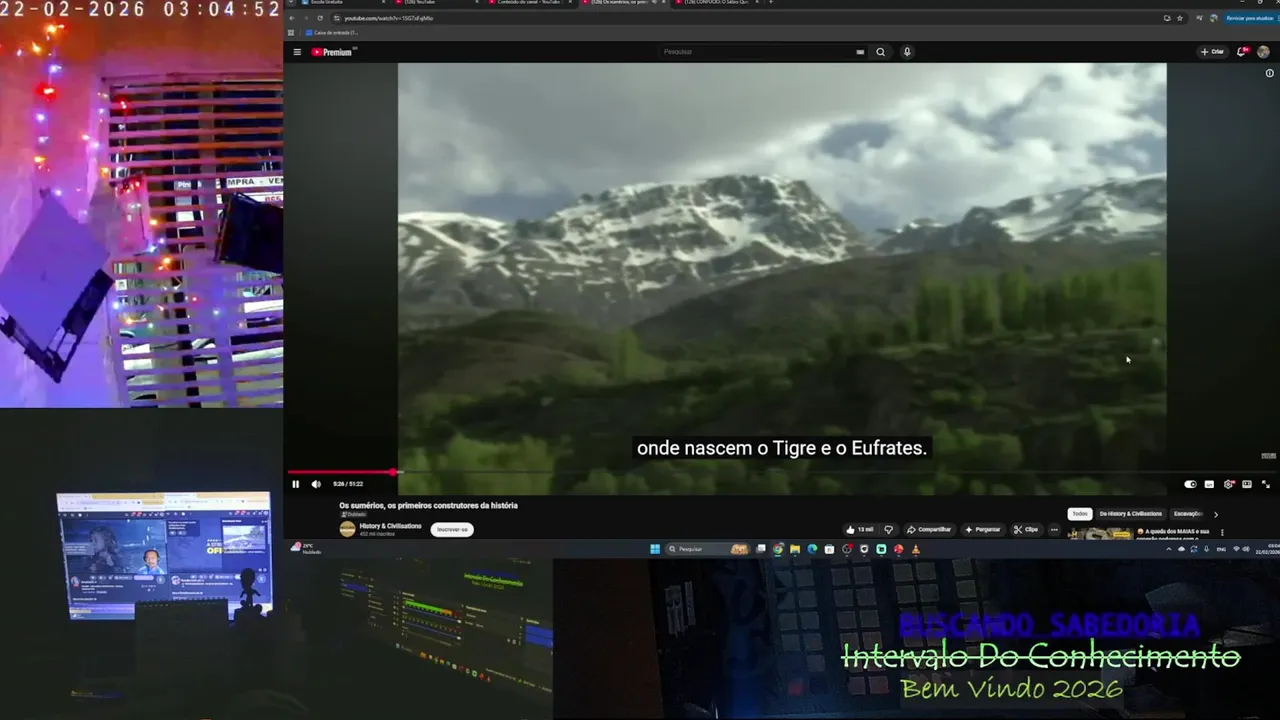Viewport: 1280px width, 720px height.
Task: Open the A queda dos MAIAS recommended video thumbnail
Action: point(1100,533)
